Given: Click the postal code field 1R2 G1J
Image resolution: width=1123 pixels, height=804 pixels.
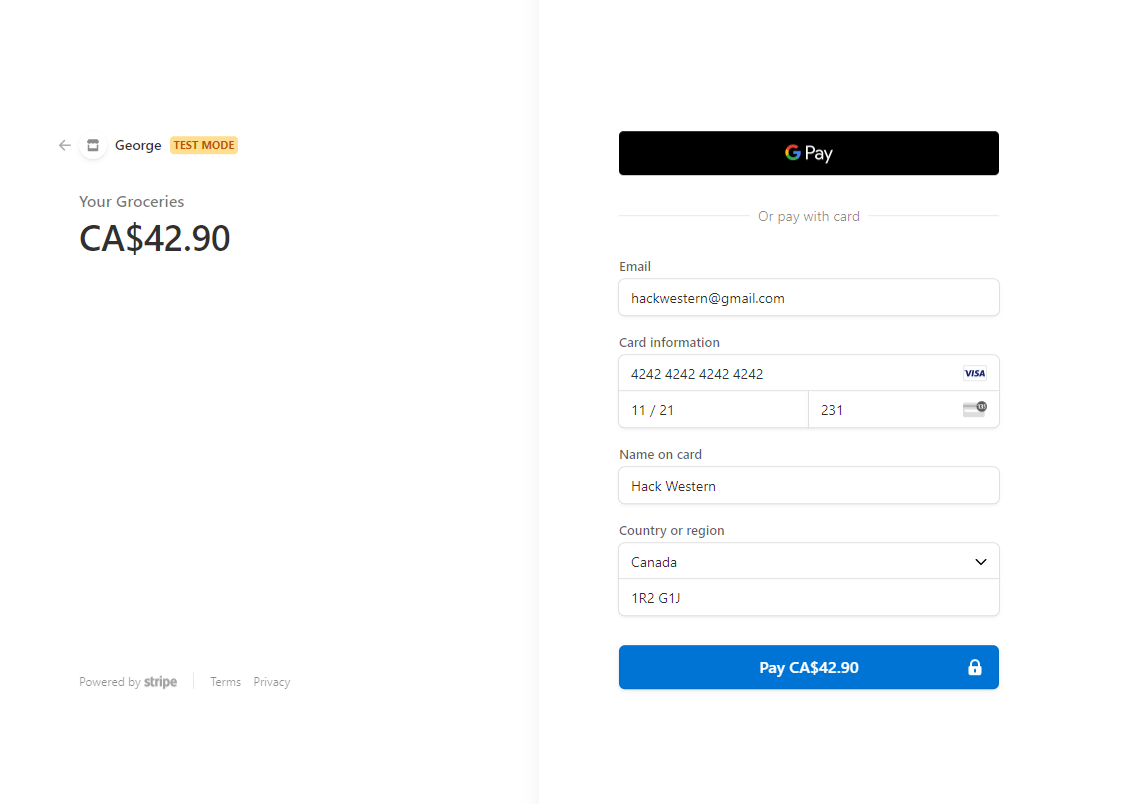Looking at the screenshot, I should [809, 597].
